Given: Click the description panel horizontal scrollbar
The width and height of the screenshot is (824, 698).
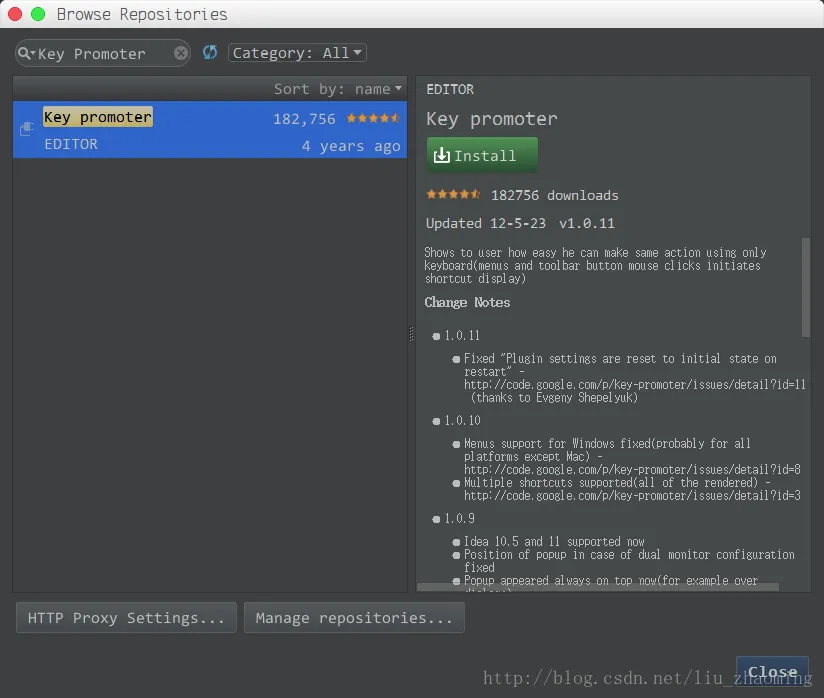Looking at the screenshot, I should click(600, 588).
